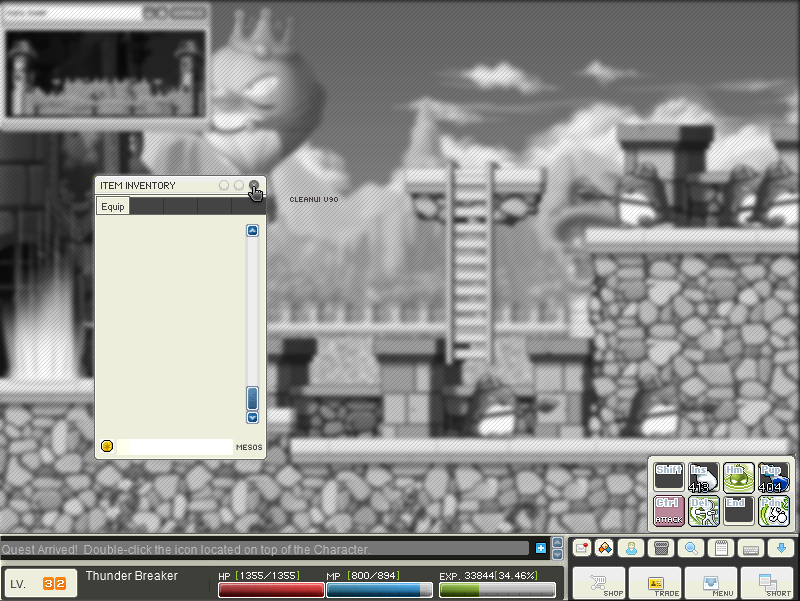This screenshot has height=601, width=800.
Task: Open the SHORT shortcuts button
Action: (767, 583)
